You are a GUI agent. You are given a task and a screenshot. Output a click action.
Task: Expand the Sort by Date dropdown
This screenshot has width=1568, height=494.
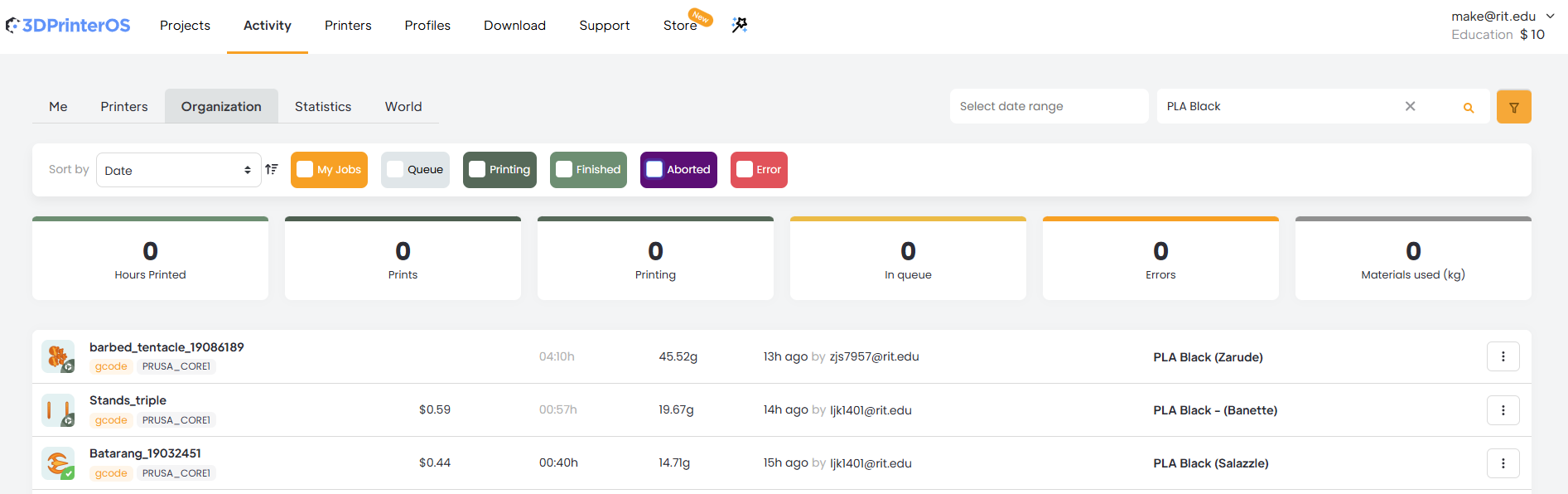click(178, 170)
